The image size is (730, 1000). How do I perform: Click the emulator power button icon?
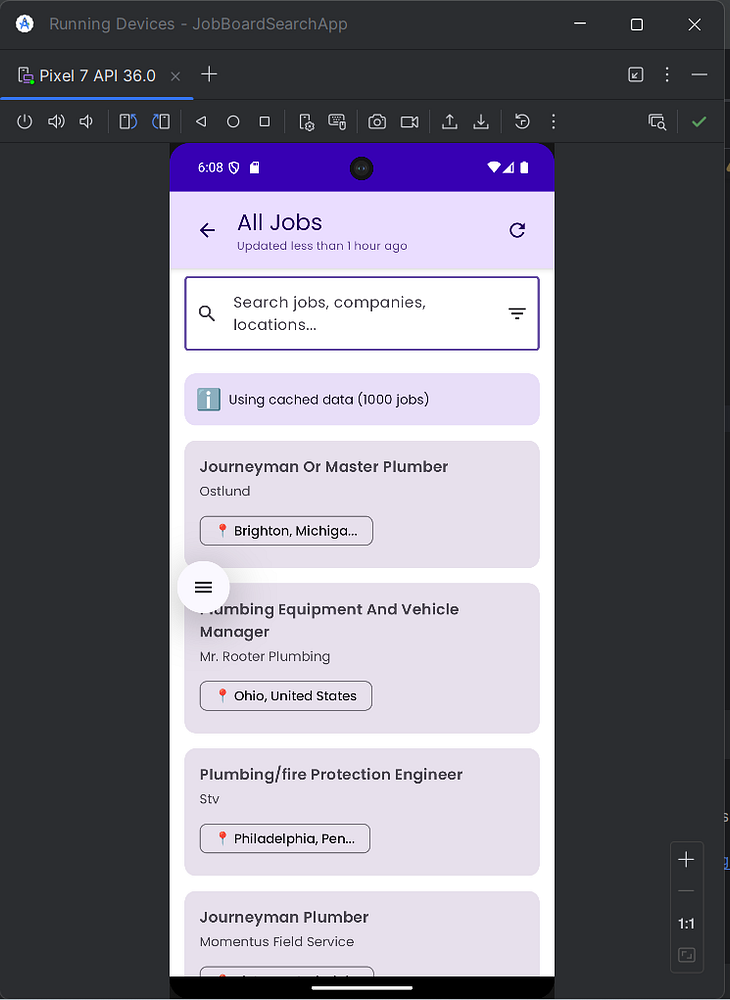click(x=24, y=121)
